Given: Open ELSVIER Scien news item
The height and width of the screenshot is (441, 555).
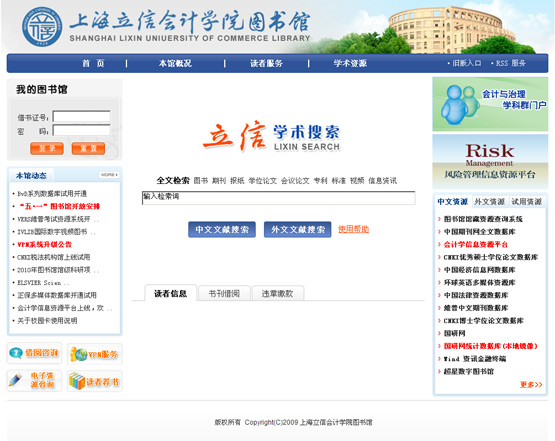Looking at the screenshot, I should pos(43,283).
